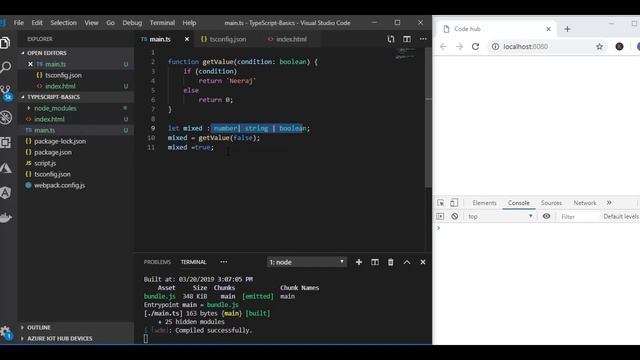Split the editor to the right
Screen dimensions: 640x360
pyautogui.click(x=407, y=39)
